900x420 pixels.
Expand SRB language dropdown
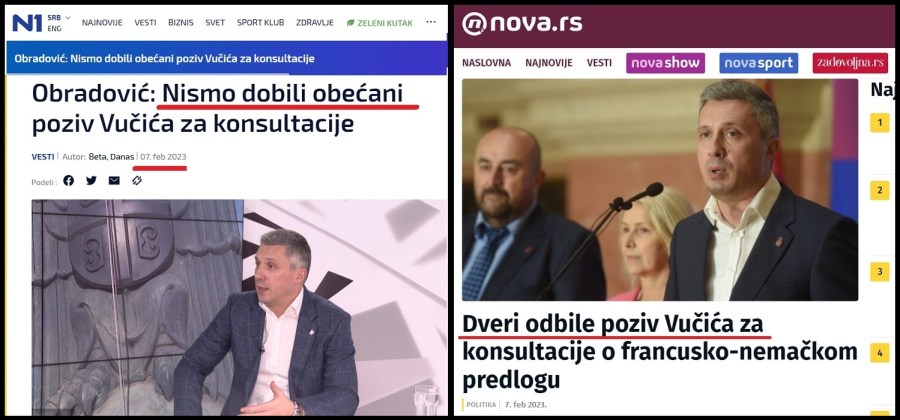click(59, 18)
